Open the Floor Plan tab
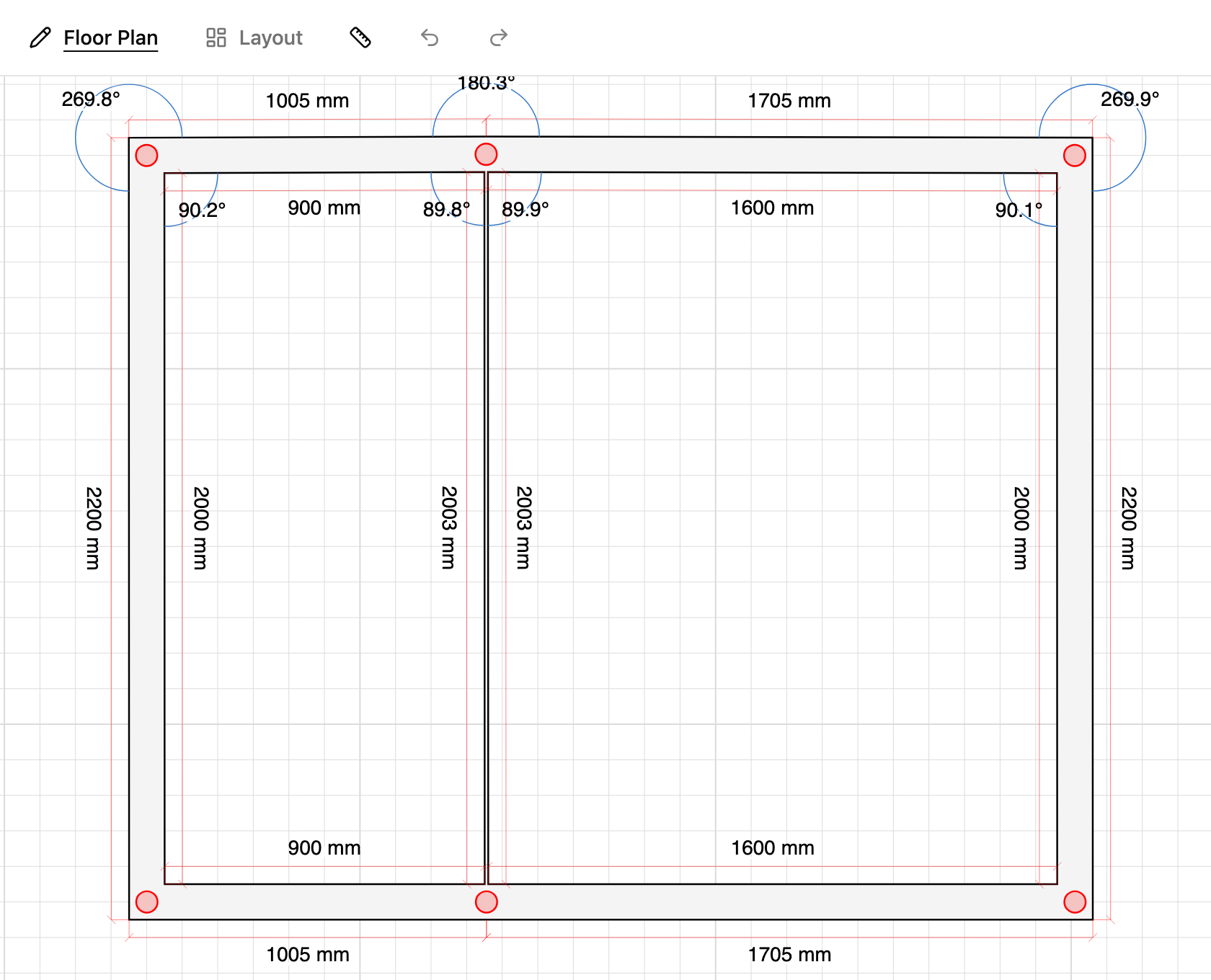Screen dimensions: 1211x980 pos(110,38)
